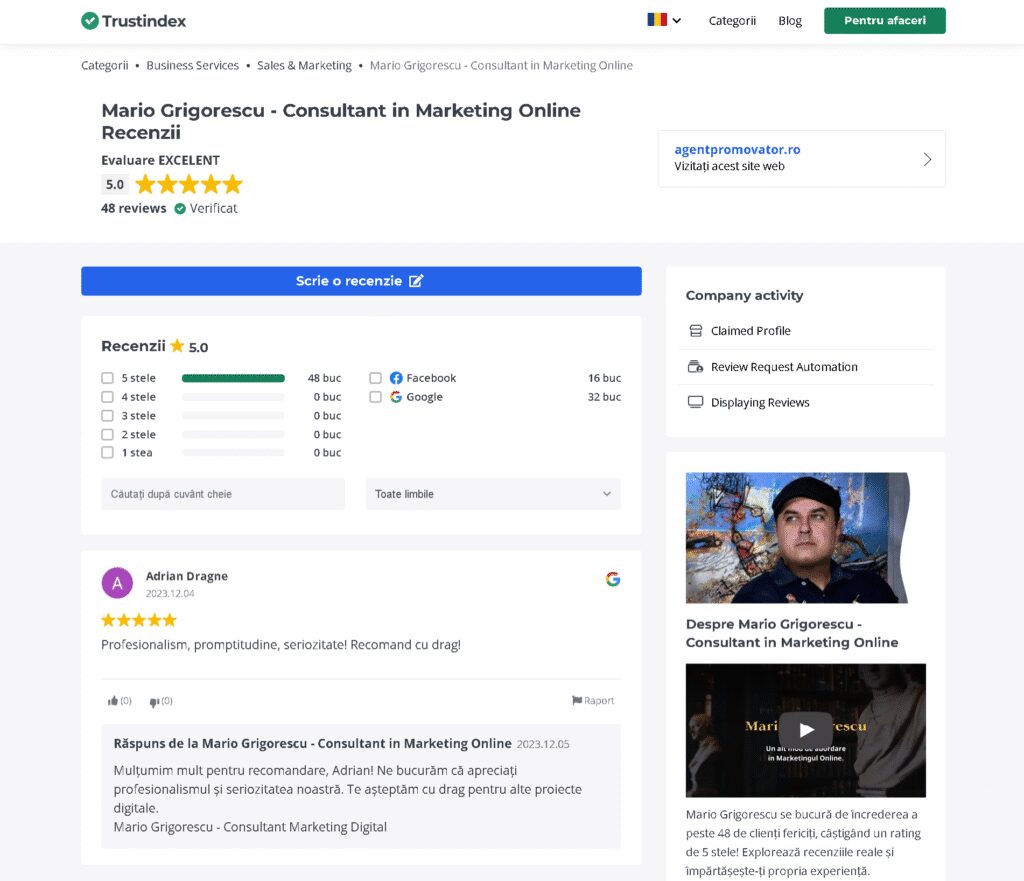
Task: Click the 48 buc five-star count
Action: pos(325,378)
